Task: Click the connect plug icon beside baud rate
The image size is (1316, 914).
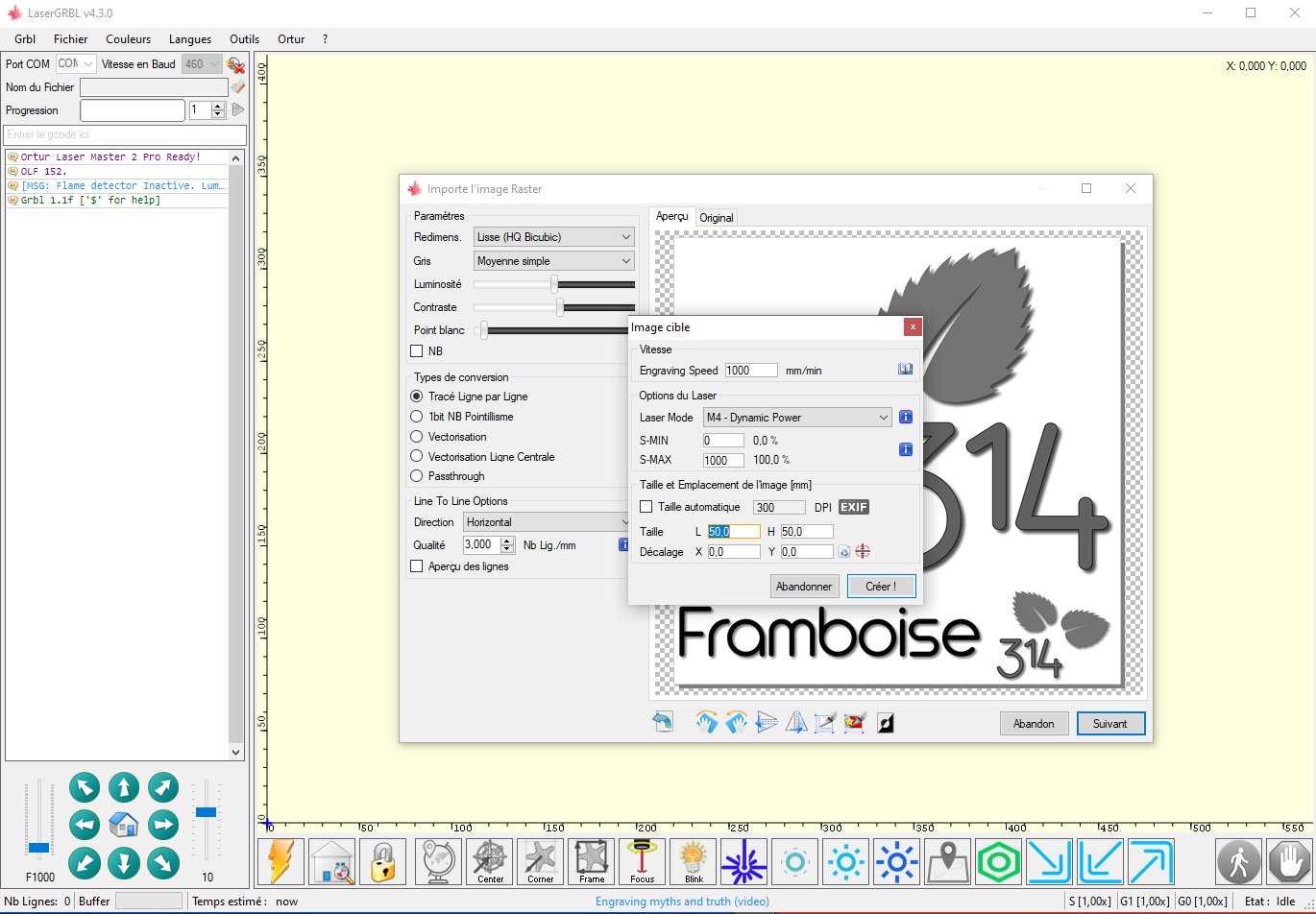Action: [235, 64]
